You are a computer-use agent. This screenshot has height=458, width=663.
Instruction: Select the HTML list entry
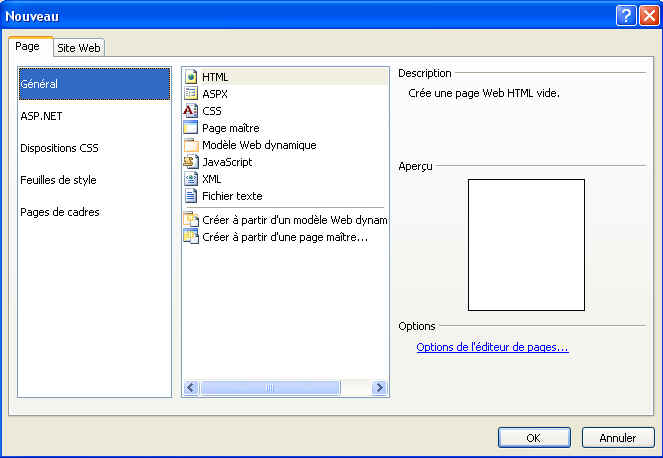coord(285,77)
